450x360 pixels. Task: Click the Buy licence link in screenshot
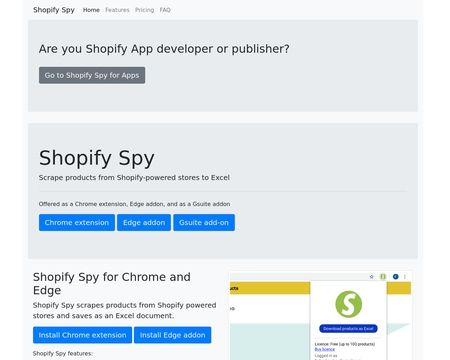tap(325, 349)
